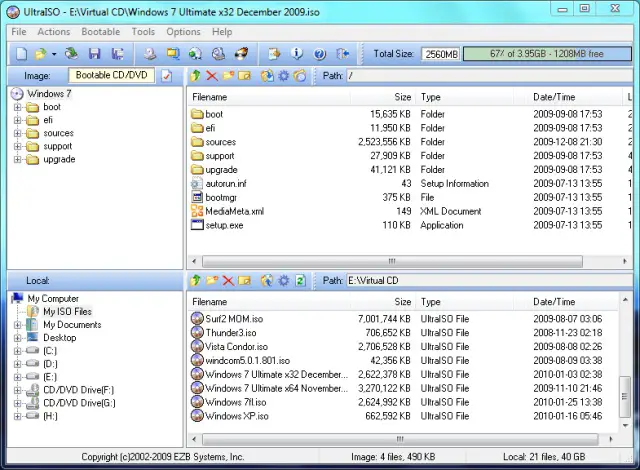Viewport: 640px width, 470px height.
Task: Click the image file list horizontal scrollbar
Action: pos(392,261)
